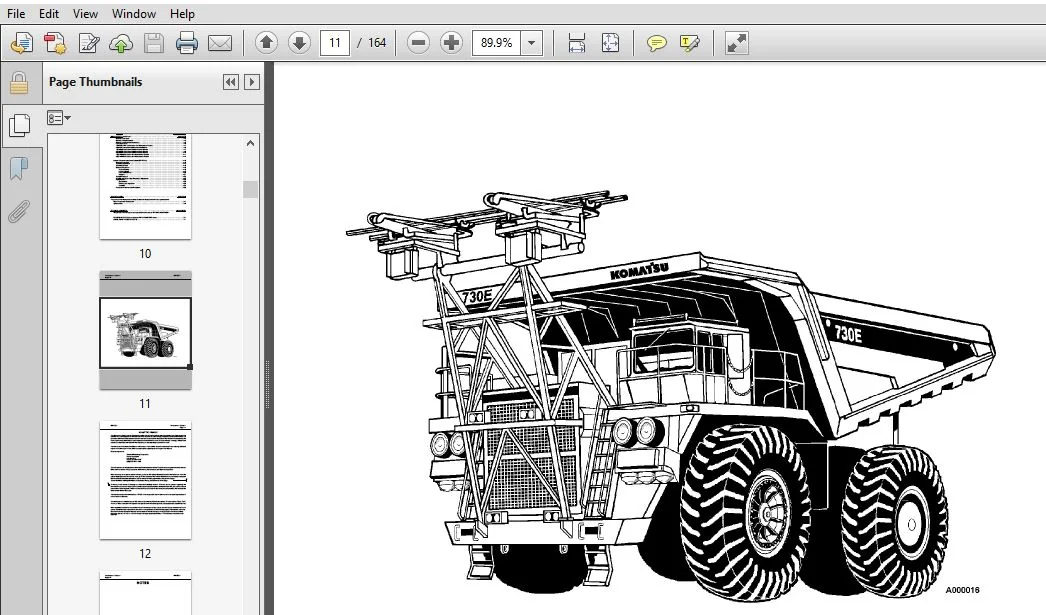Click the fit width scrolling icon

tap(576, 43)
